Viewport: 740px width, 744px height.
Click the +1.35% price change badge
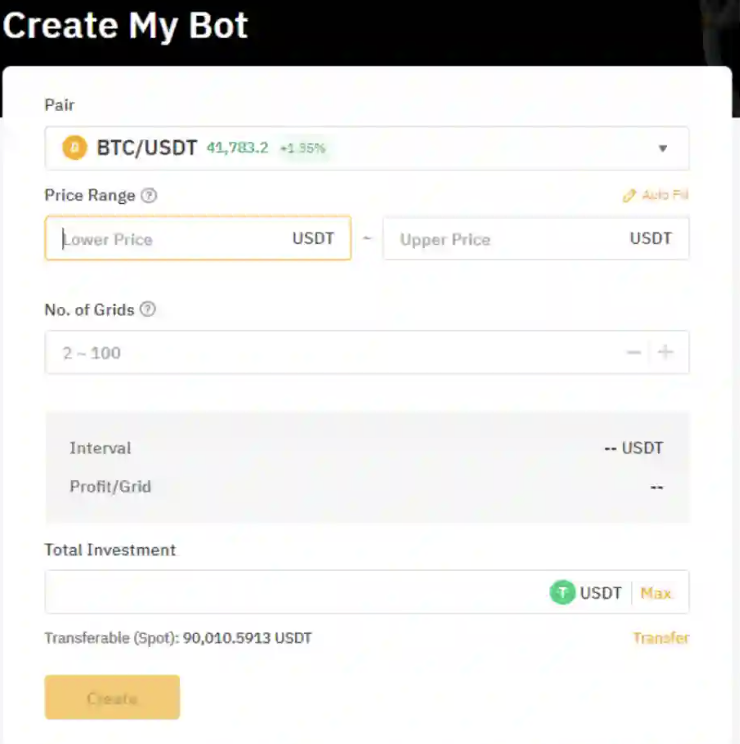(x=303, y=149)
